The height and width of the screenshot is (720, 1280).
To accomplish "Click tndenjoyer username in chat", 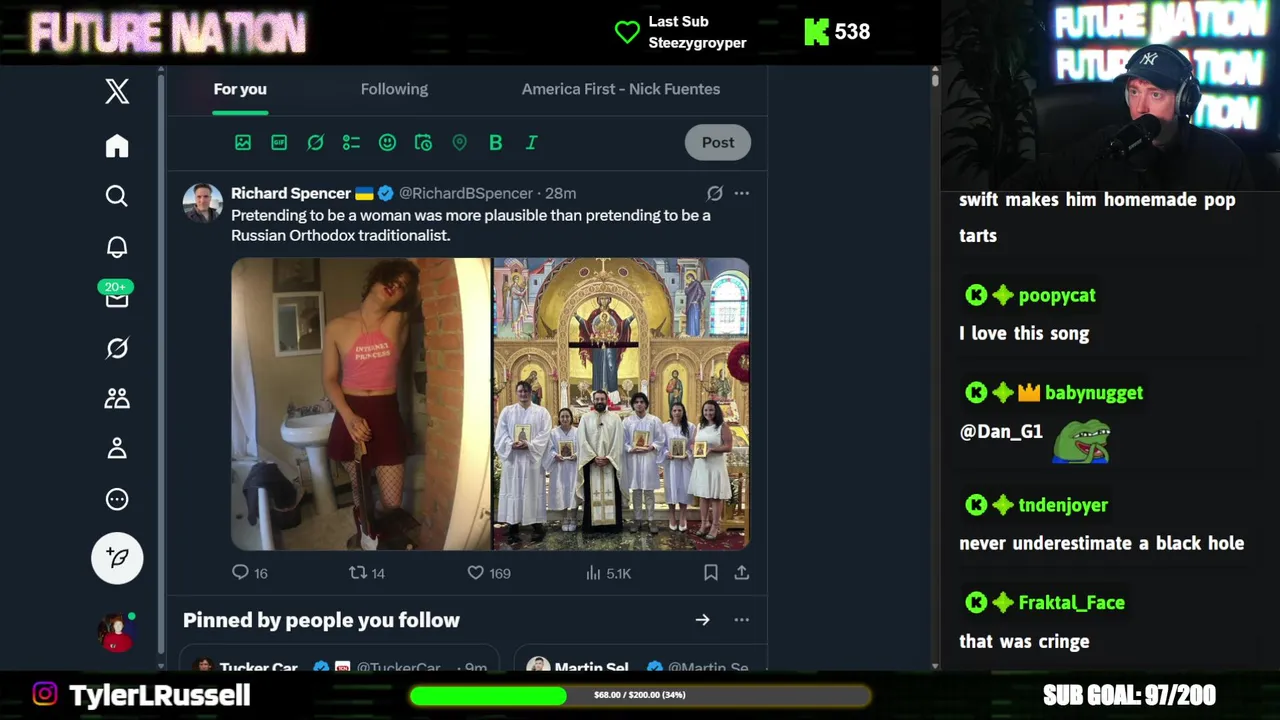I will 1063,505.
